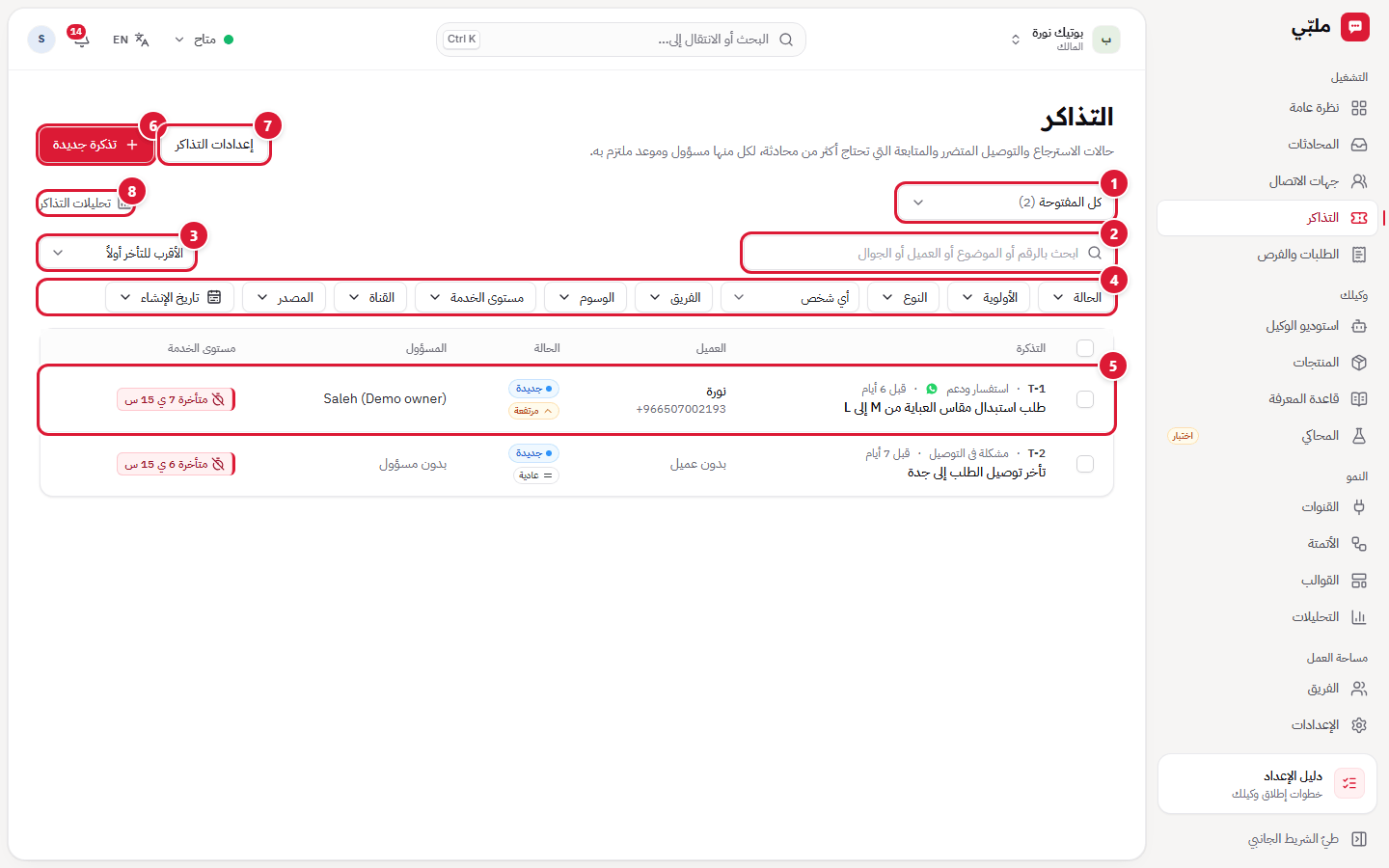The width and height of the screenshot is (1389, 868).
Task: Open نظرة عامة overview in sidebar
Action: (1269, 108)
